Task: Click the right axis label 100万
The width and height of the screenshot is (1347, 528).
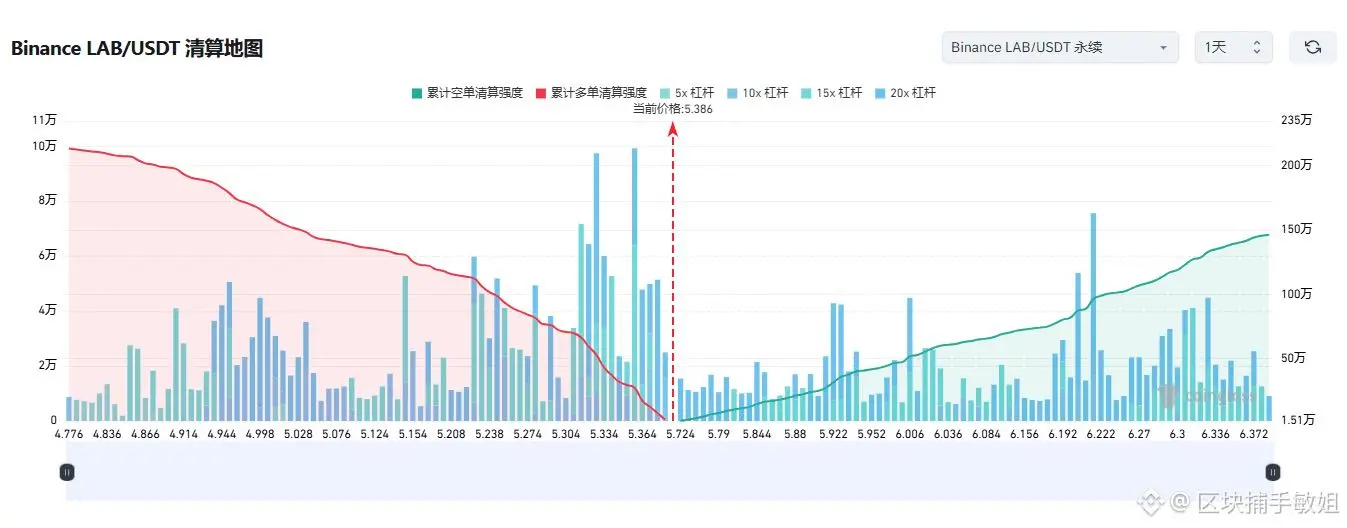Action: coord(1296,294)
